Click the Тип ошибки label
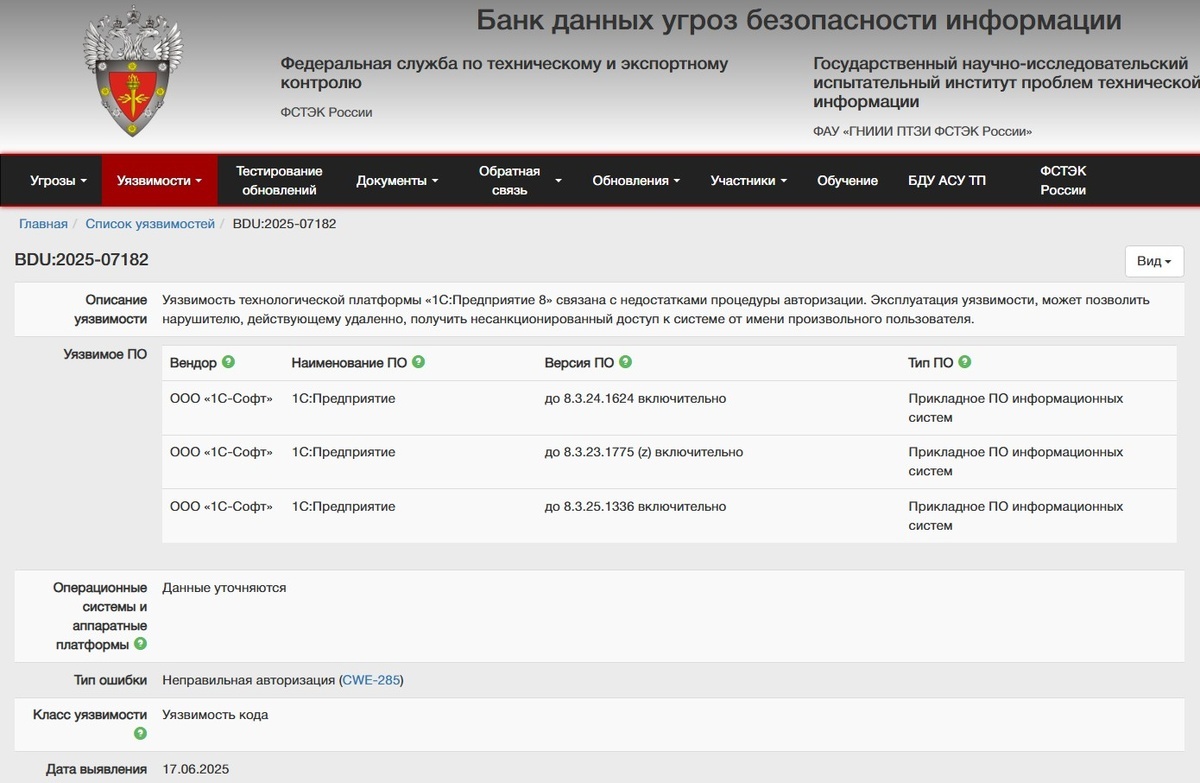 tap(110, 680)
